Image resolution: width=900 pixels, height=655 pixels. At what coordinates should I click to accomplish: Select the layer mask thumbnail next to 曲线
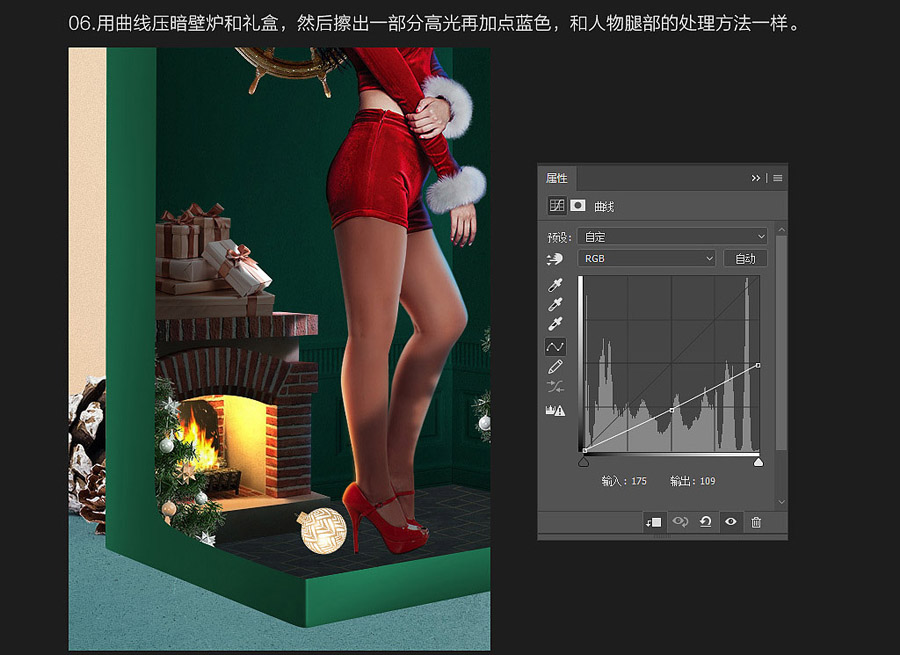(x=576, y=204)
